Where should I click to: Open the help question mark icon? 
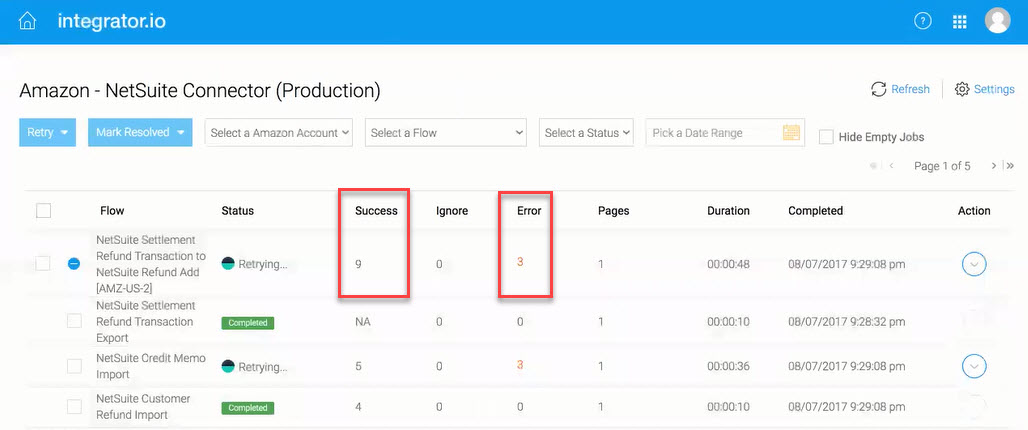(x=923, y=21)
